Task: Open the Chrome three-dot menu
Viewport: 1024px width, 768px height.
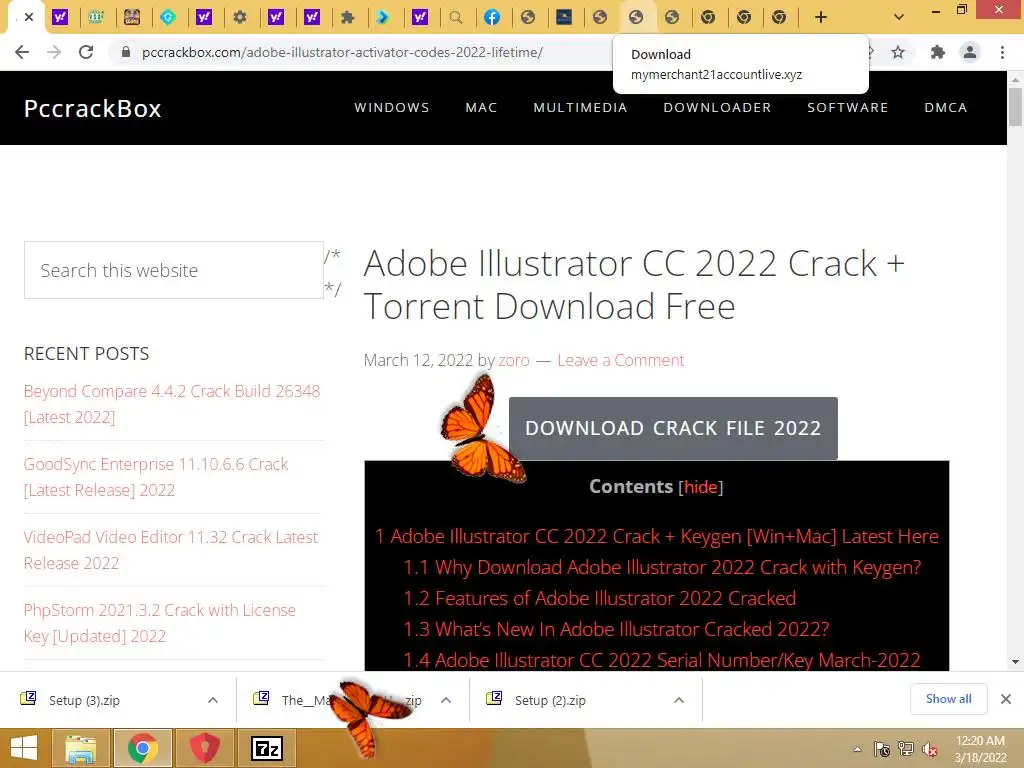Action: (1002, 52)
